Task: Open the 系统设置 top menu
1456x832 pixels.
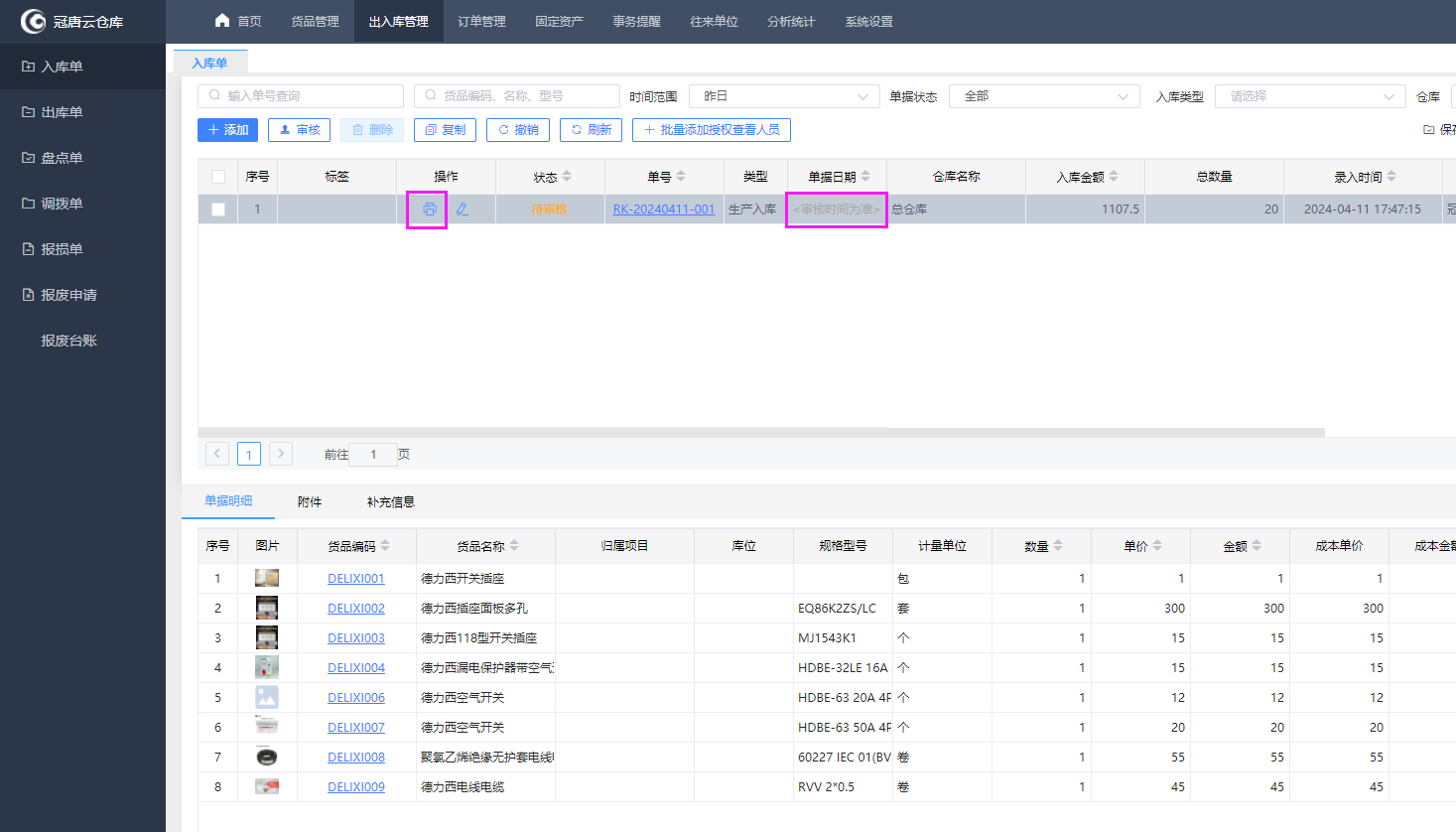Action: click(868, 21)
